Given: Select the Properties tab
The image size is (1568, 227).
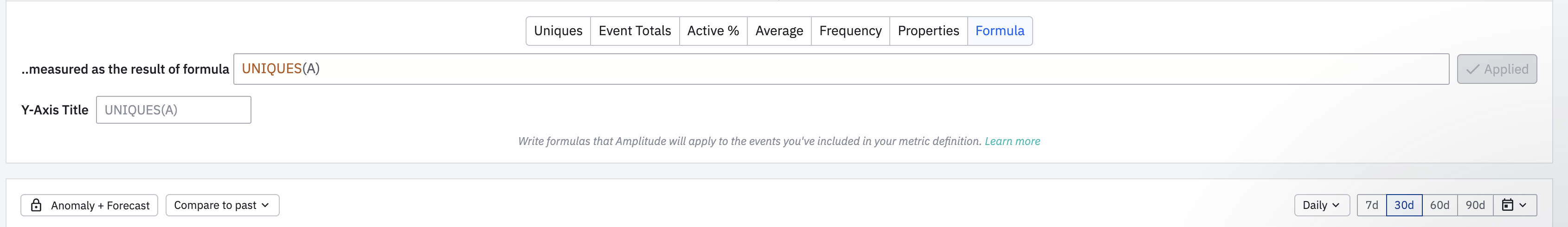Looking at the screenshot, I should pos(928,31).
